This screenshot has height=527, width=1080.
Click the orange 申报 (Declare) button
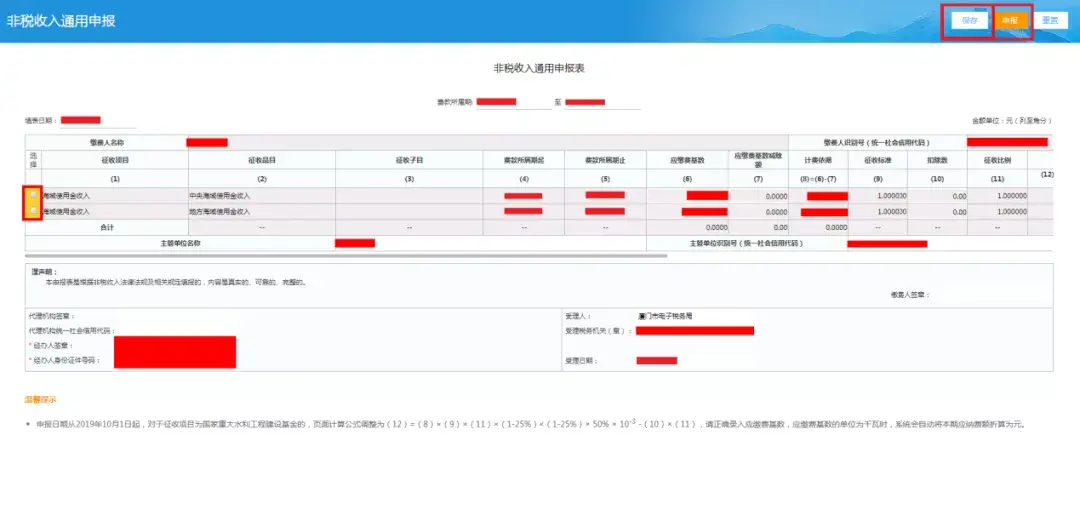pos(1011,20)
